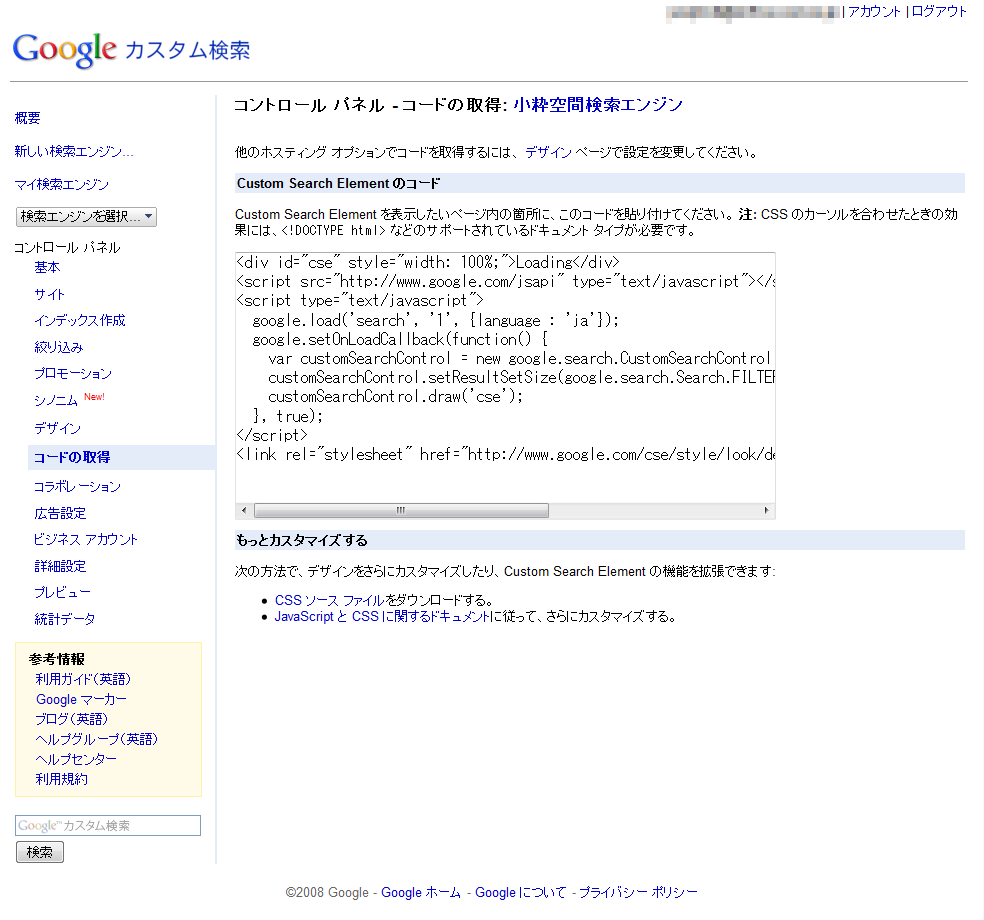This screenshot has height=920, width=984.
Task: Open the 概要 sidebar link
Action: [x=28, y=118]
